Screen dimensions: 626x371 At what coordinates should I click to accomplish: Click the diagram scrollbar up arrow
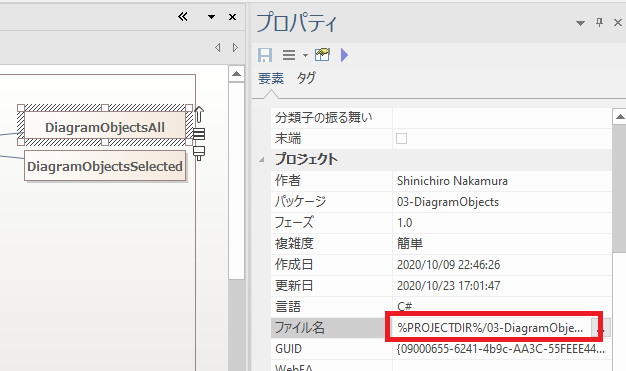[236, 74]
